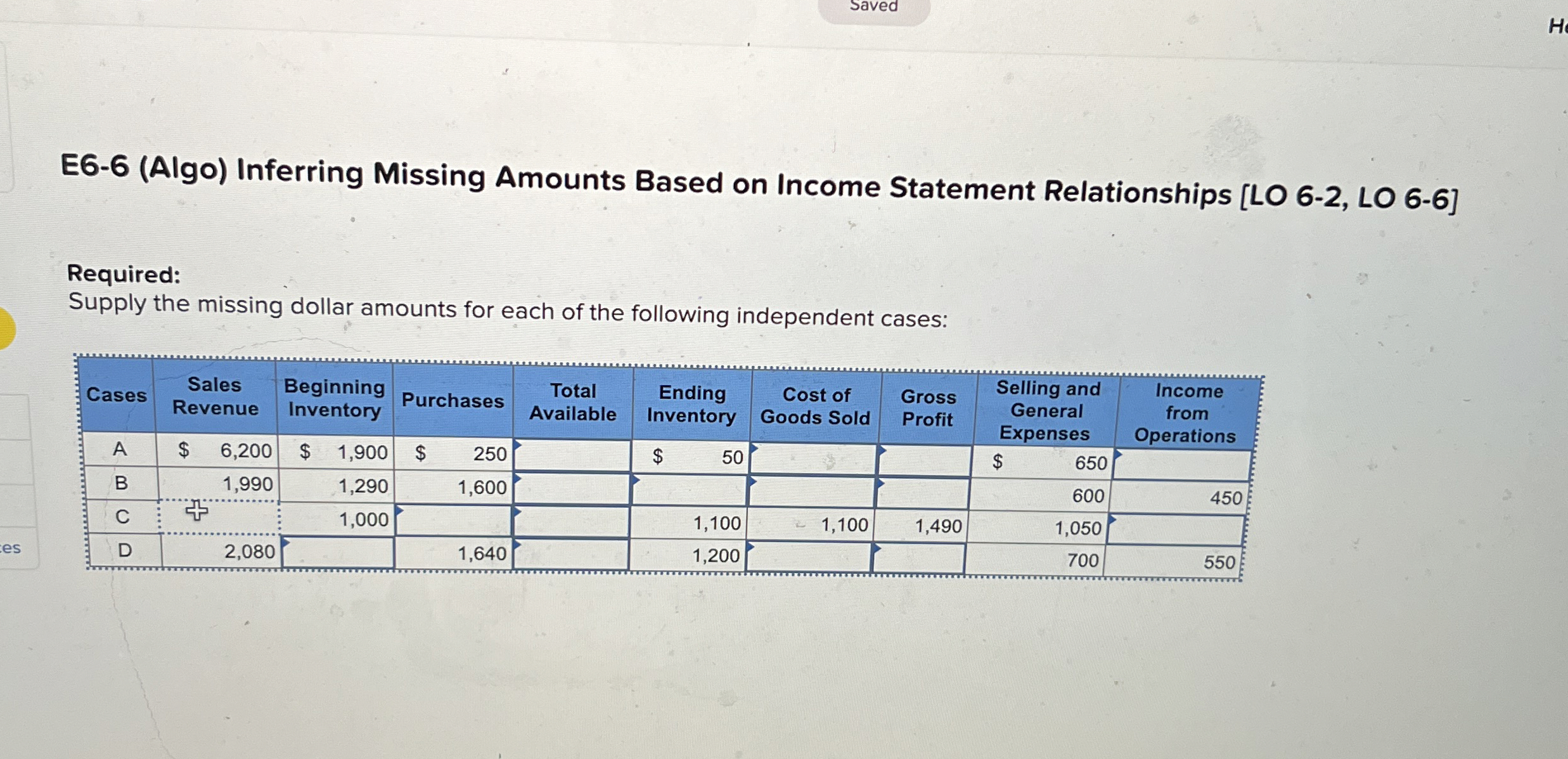Click the yellow circle marker on left edge
The width and height of the screenshot is (1568, 759).
(5, 328)
